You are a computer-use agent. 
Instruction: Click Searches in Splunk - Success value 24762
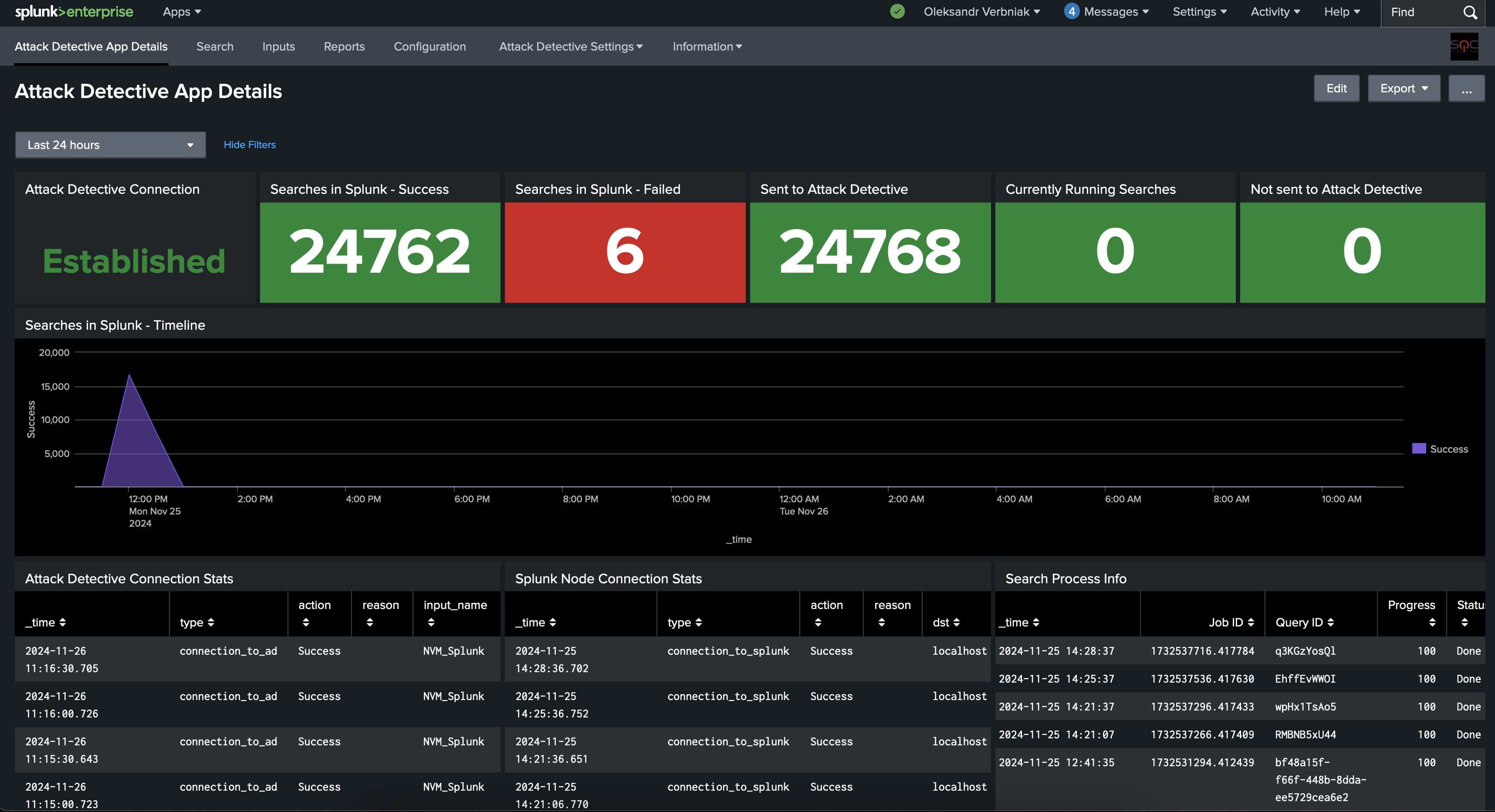click(379, 251)
